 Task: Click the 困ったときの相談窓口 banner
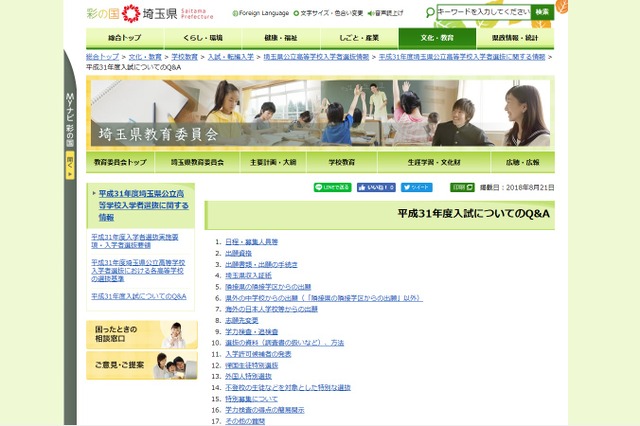pyautogui.click(x=142, y=334)
